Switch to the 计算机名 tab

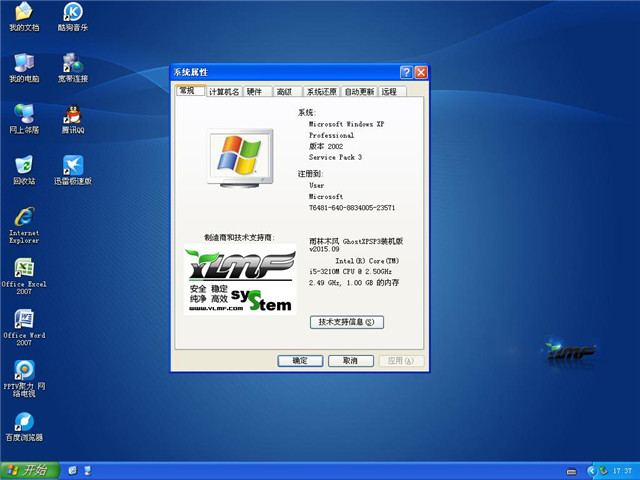pos(224,91)
